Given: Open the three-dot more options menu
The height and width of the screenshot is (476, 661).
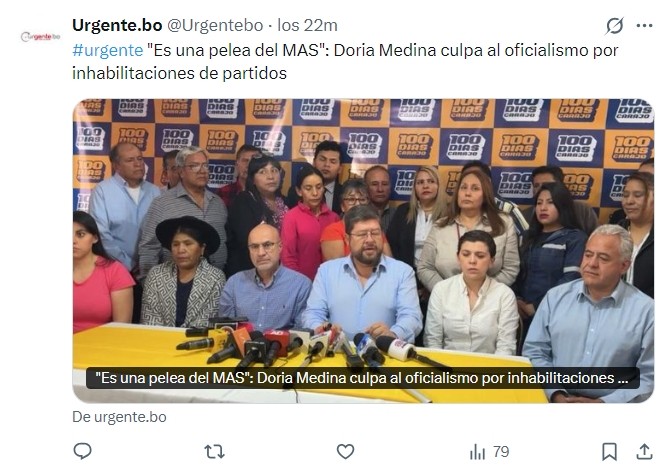Looking at the screenshot, I should click(x=645, y=26).
